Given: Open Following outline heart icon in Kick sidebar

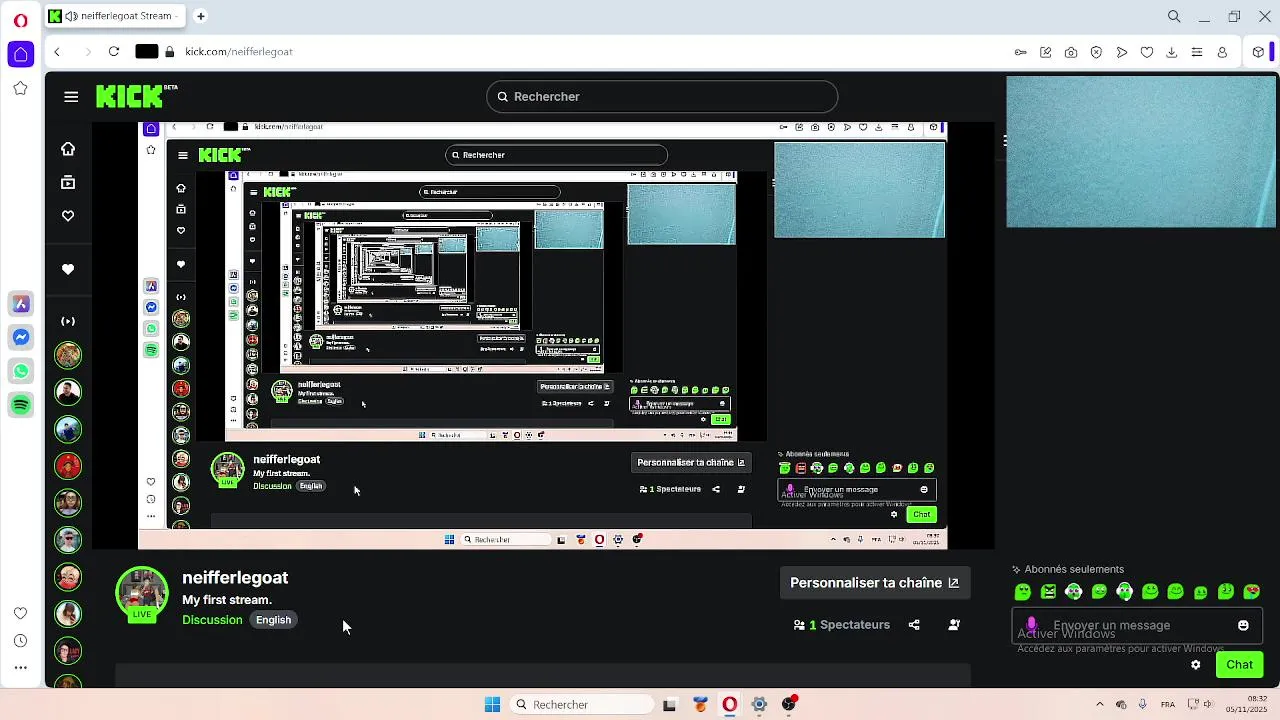Looking at the screenshot, I should pyautogui.click(x=68, y=216).
